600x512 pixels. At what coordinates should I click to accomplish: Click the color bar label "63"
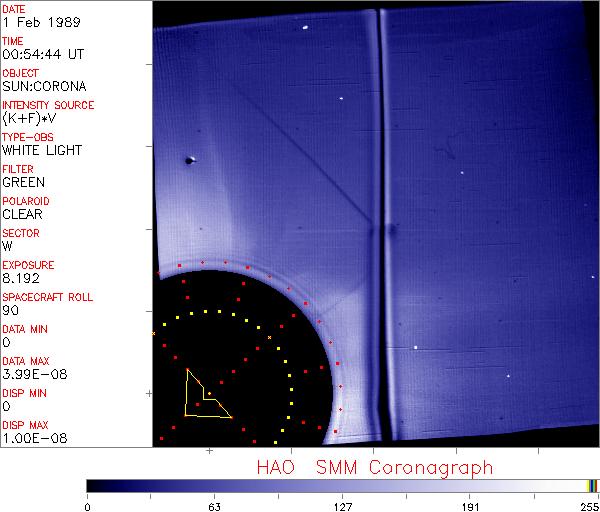pos(215,507)
